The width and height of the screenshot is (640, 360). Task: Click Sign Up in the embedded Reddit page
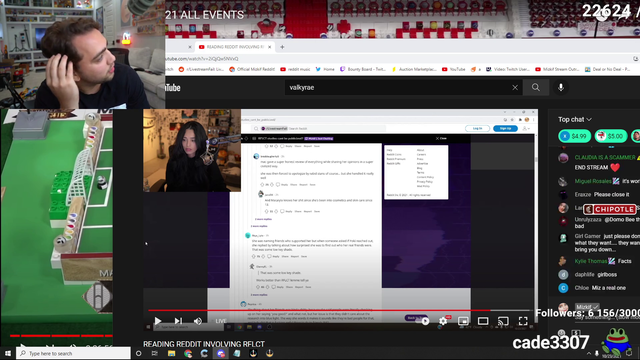point(505,128)
